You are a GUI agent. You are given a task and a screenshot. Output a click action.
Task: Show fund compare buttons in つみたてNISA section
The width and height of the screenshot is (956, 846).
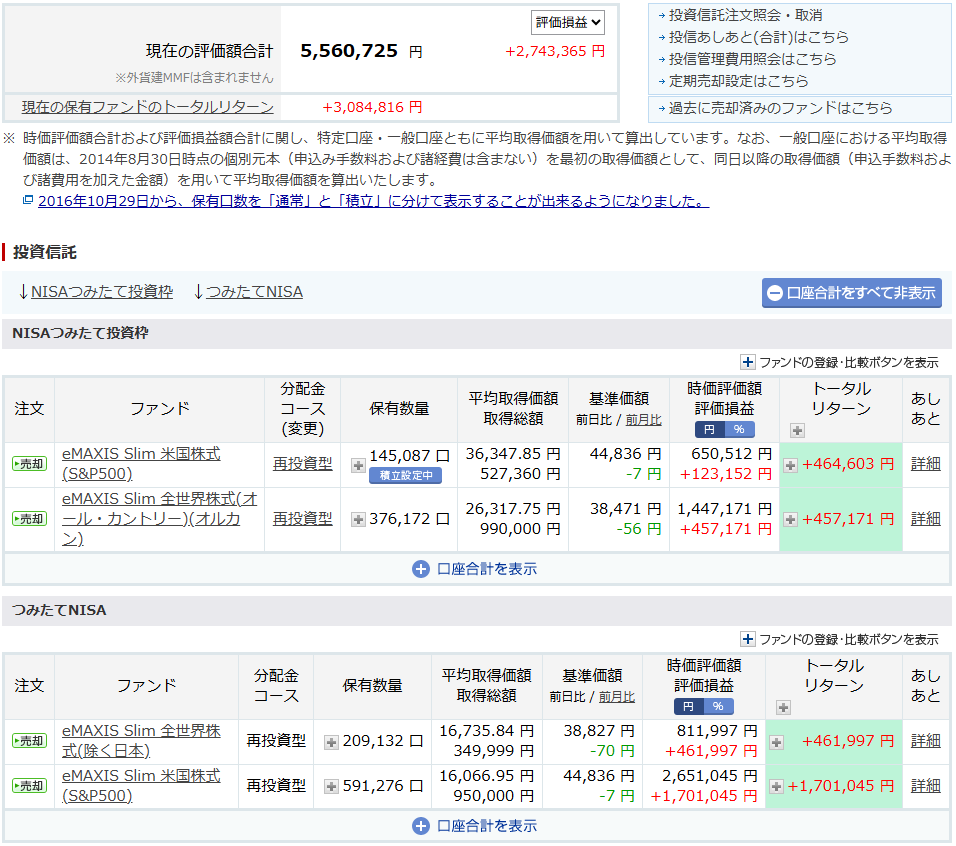[x=840, y=639]
